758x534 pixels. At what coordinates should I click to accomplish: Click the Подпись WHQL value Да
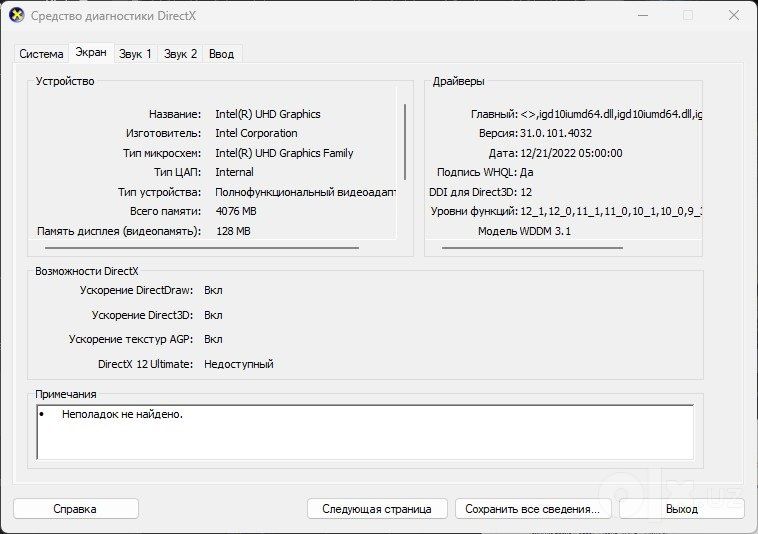[527, 173]
